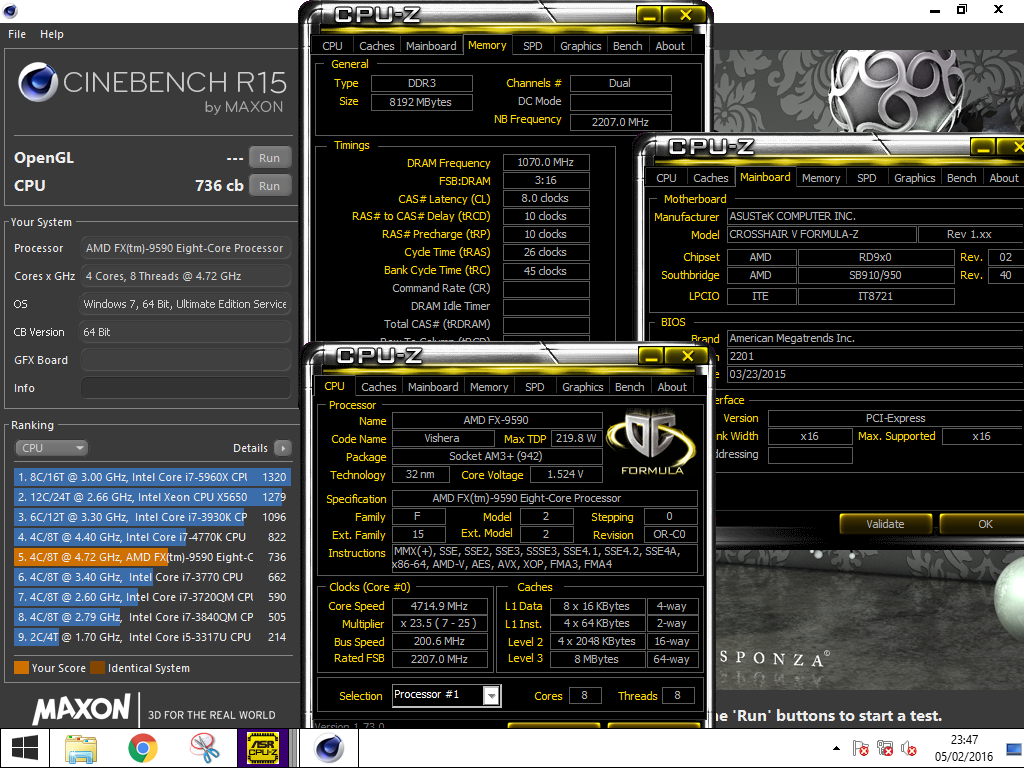Click the show desktop tray icon
The image size is (1024, 768).
pos(1014,748)
